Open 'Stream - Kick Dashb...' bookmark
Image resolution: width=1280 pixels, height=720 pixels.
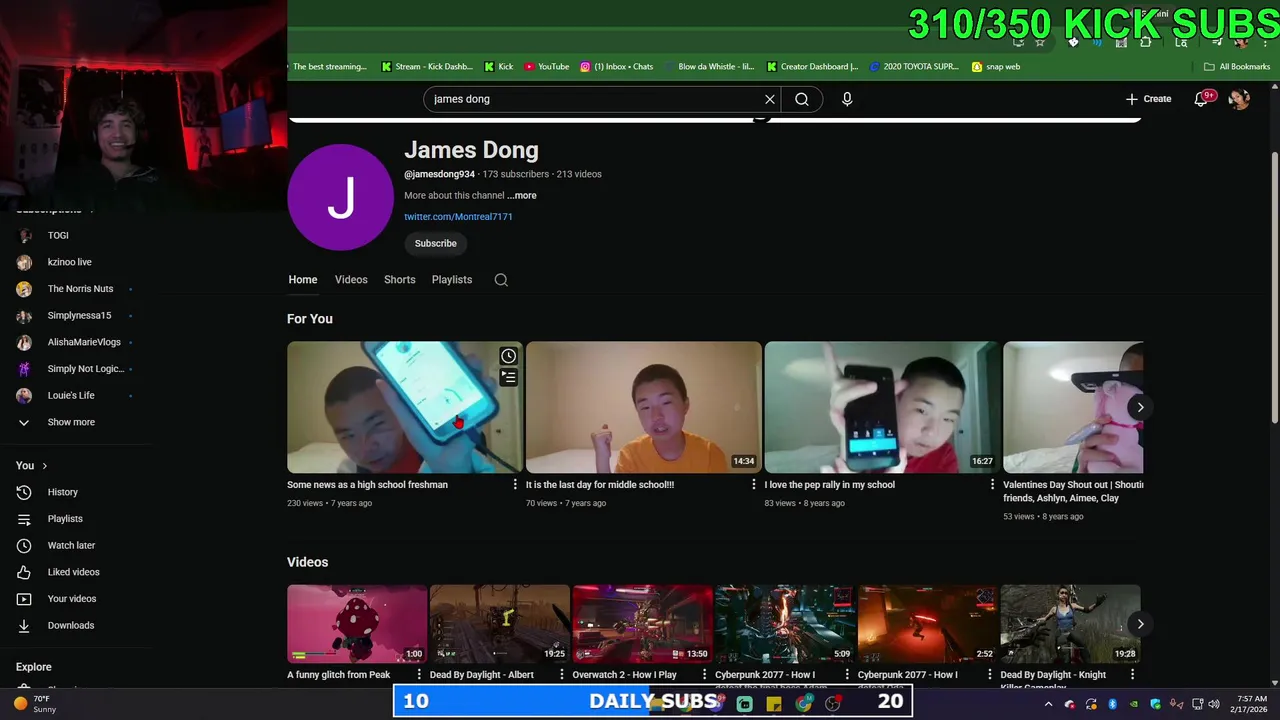point(427,67)
